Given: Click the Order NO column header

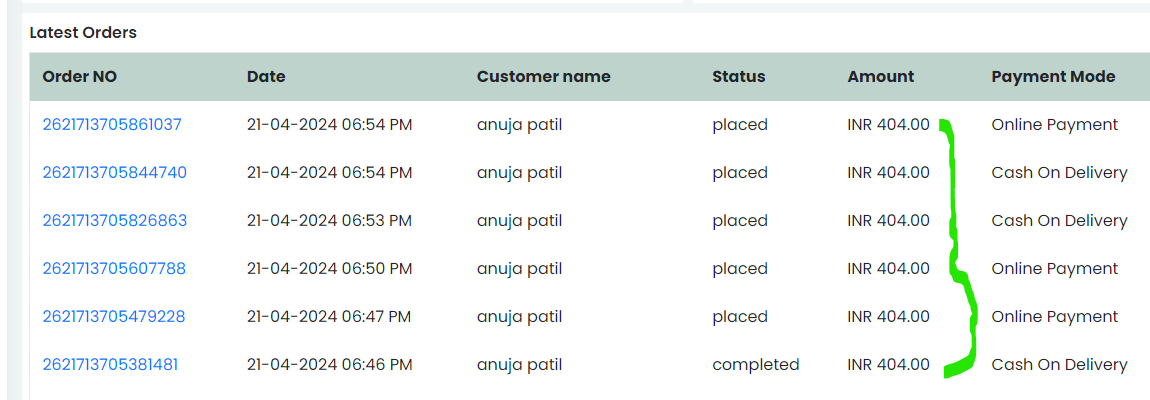Looking at the screenshot, I should (79, 76).
